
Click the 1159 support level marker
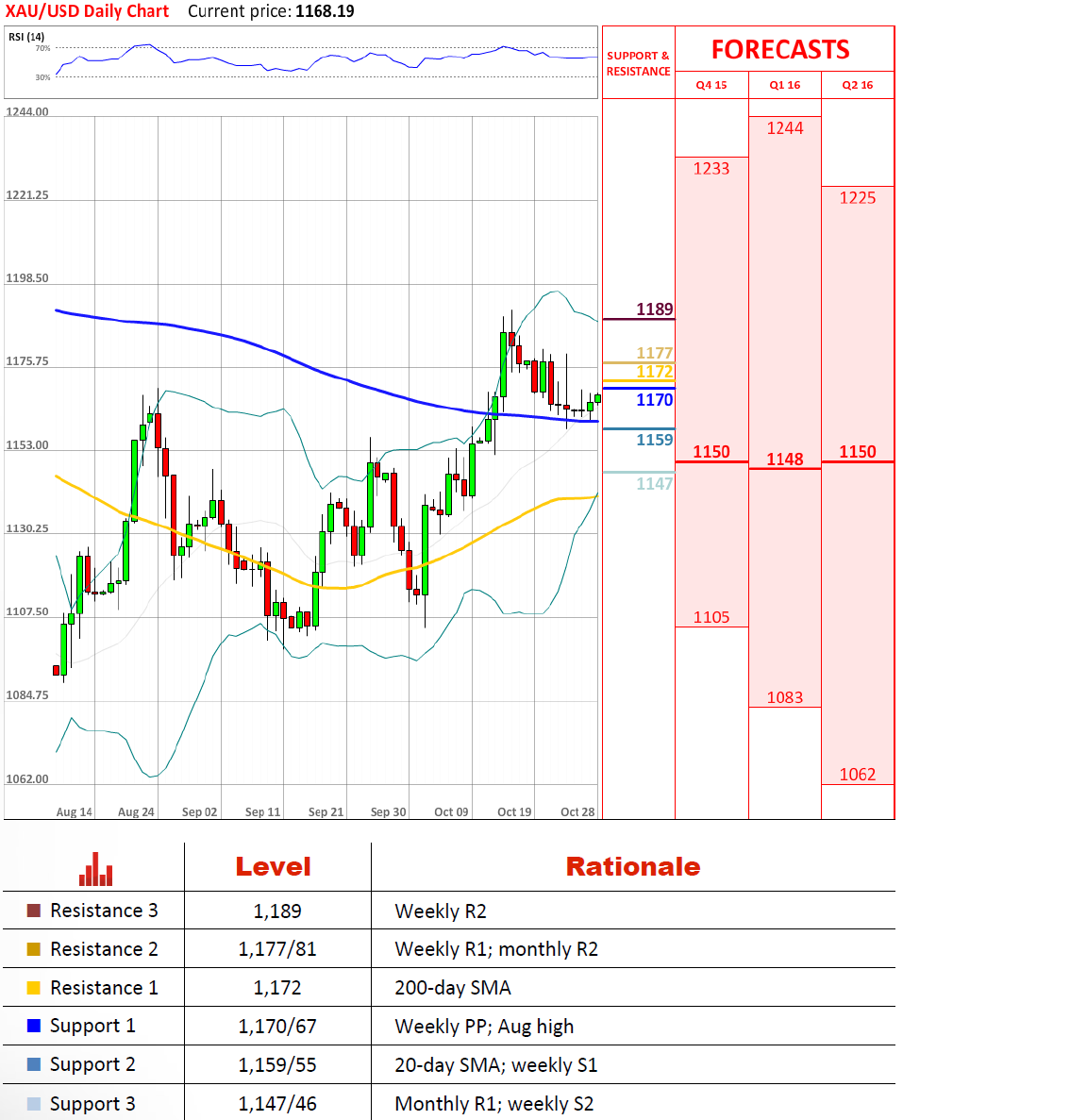click(x=655, y=440)
